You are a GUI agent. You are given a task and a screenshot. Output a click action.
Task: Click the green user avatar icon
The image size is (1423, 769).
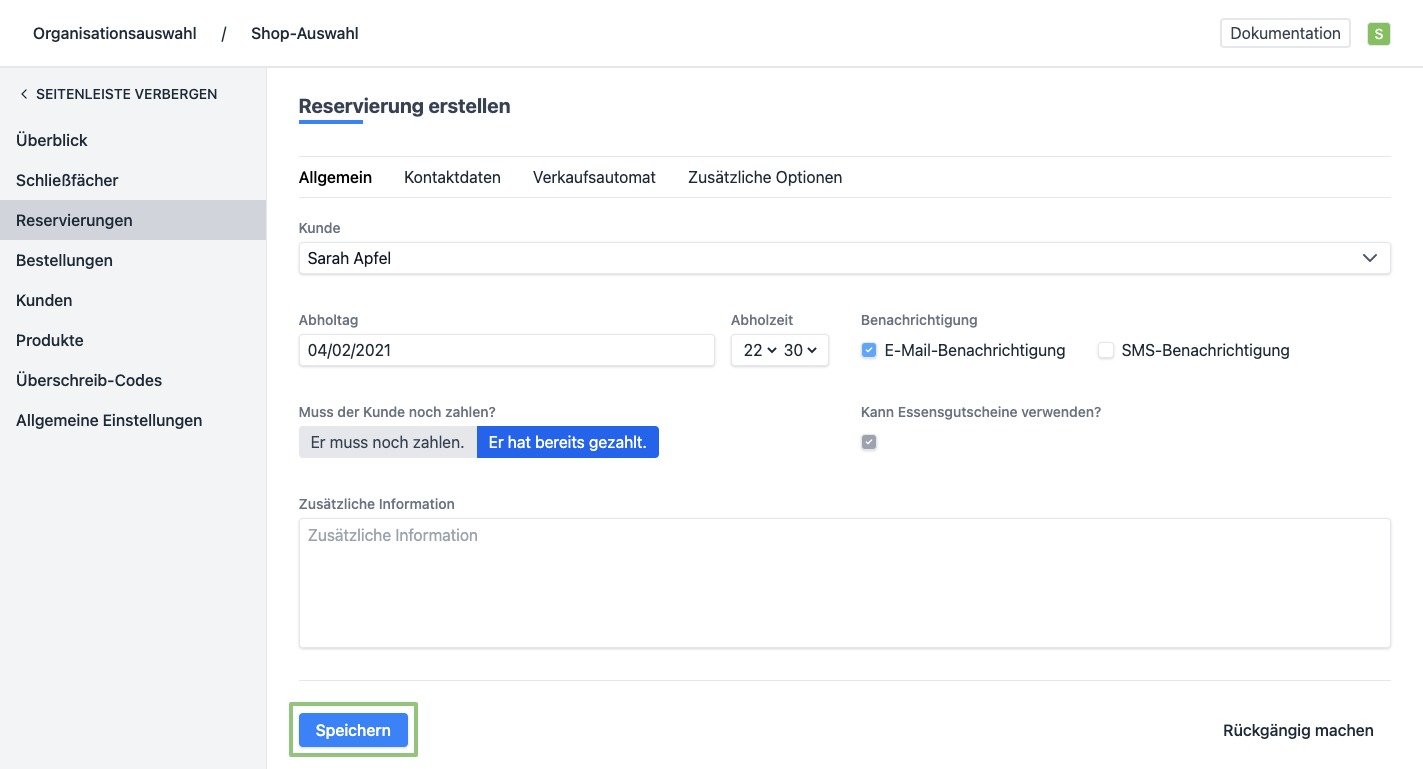click(x=1378, y=34)
